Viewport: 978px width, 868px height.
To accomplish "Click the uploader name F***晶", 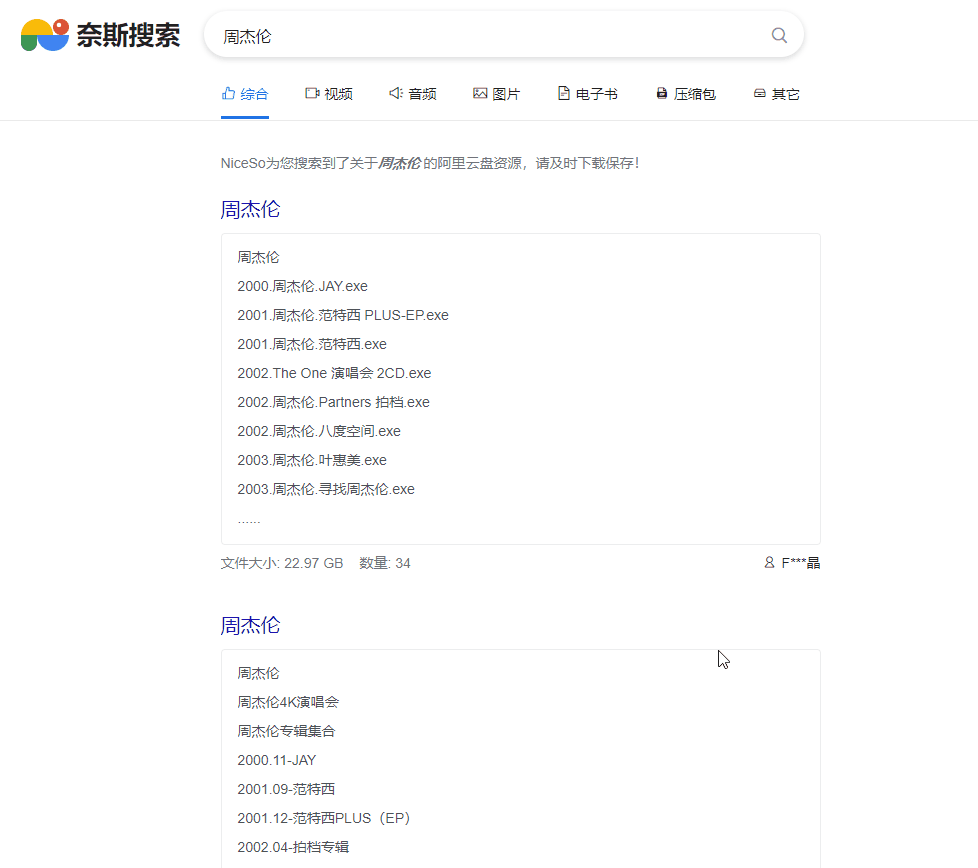I will click(x=801, y=563).
